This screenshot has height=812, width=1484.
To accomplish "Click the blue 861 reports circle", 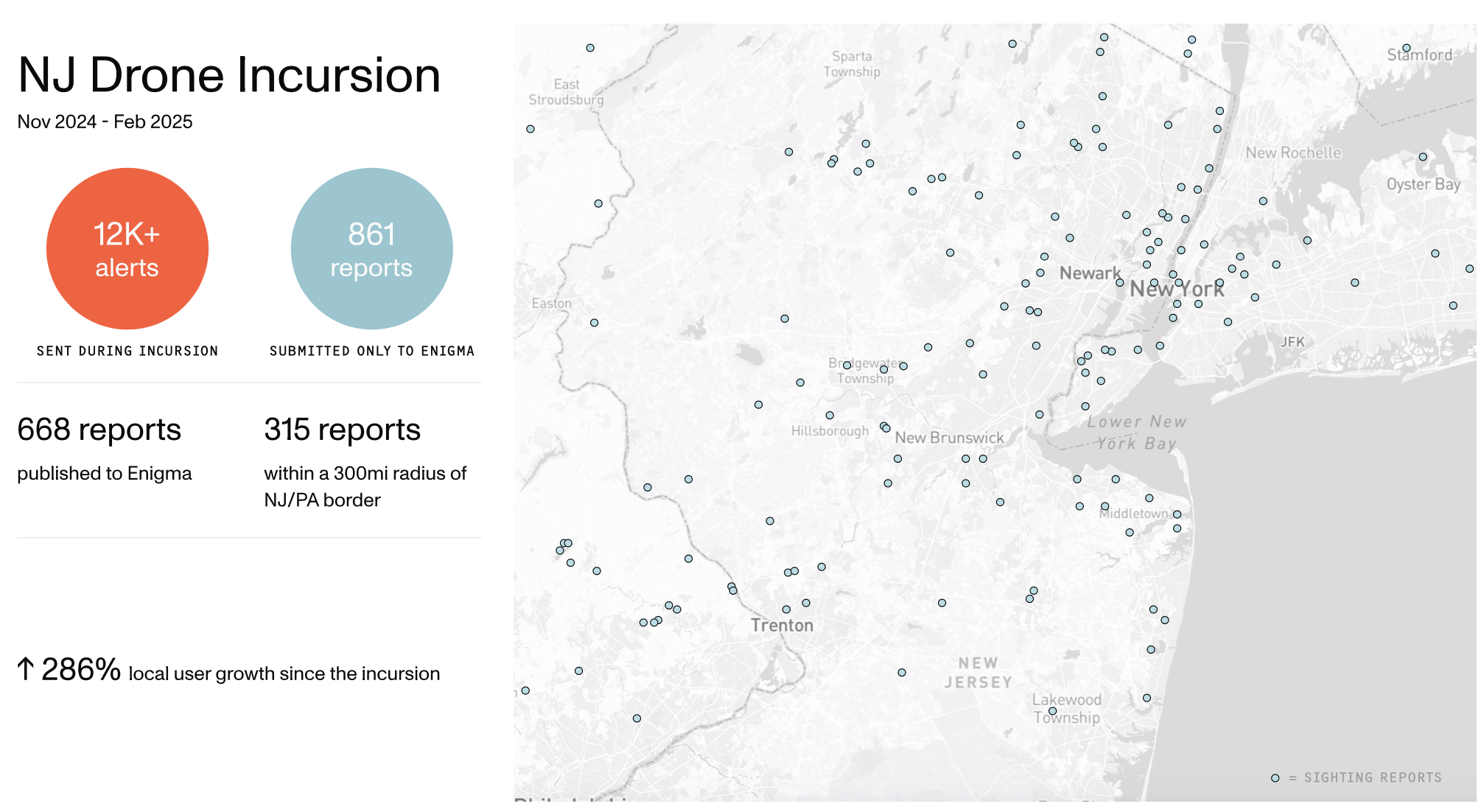I will tap(371, 249).
